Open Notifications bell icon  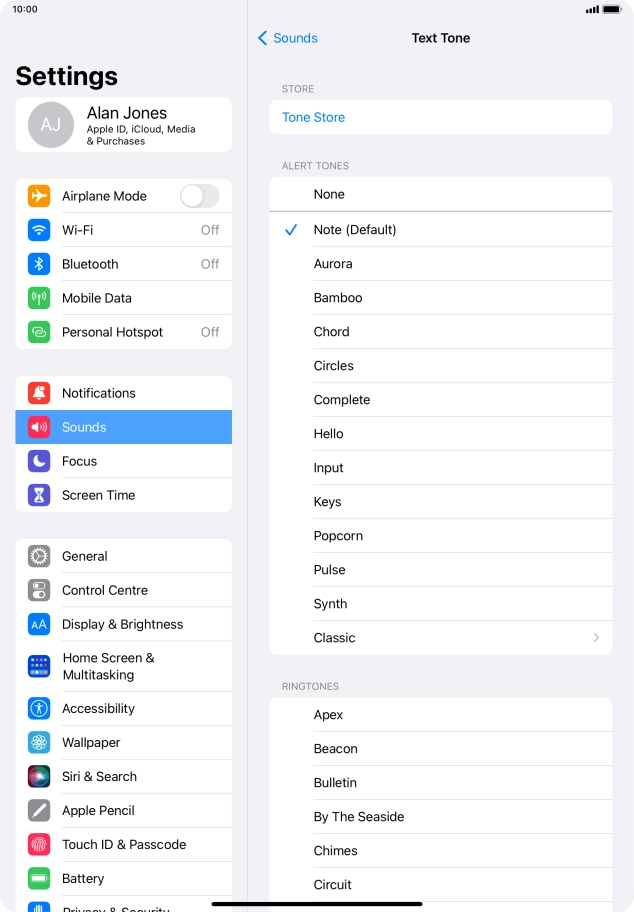click(39, 393)
